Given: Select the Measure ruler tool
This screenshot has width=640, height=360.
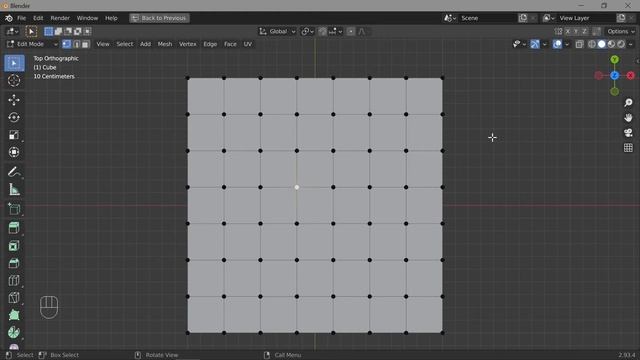Looking at the screenshot, I should (14, 189).
